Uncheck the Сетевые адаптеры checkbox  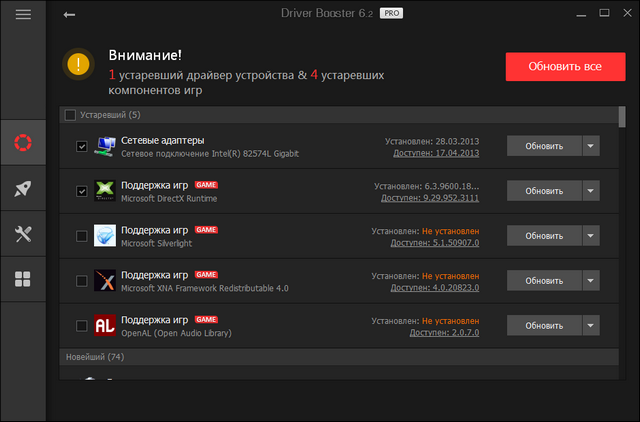[x=82, y=146]
